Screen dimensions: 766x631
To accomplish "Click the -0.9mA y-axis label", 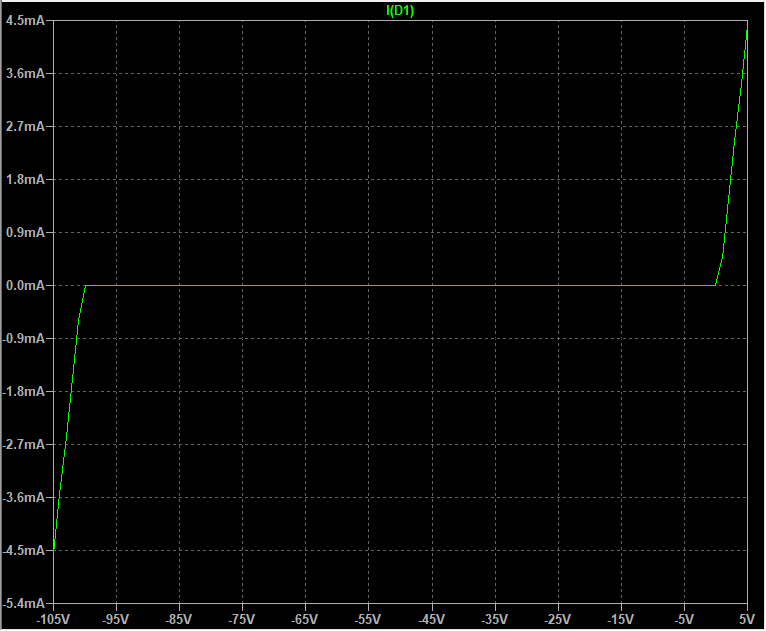I will coord(23,338).
